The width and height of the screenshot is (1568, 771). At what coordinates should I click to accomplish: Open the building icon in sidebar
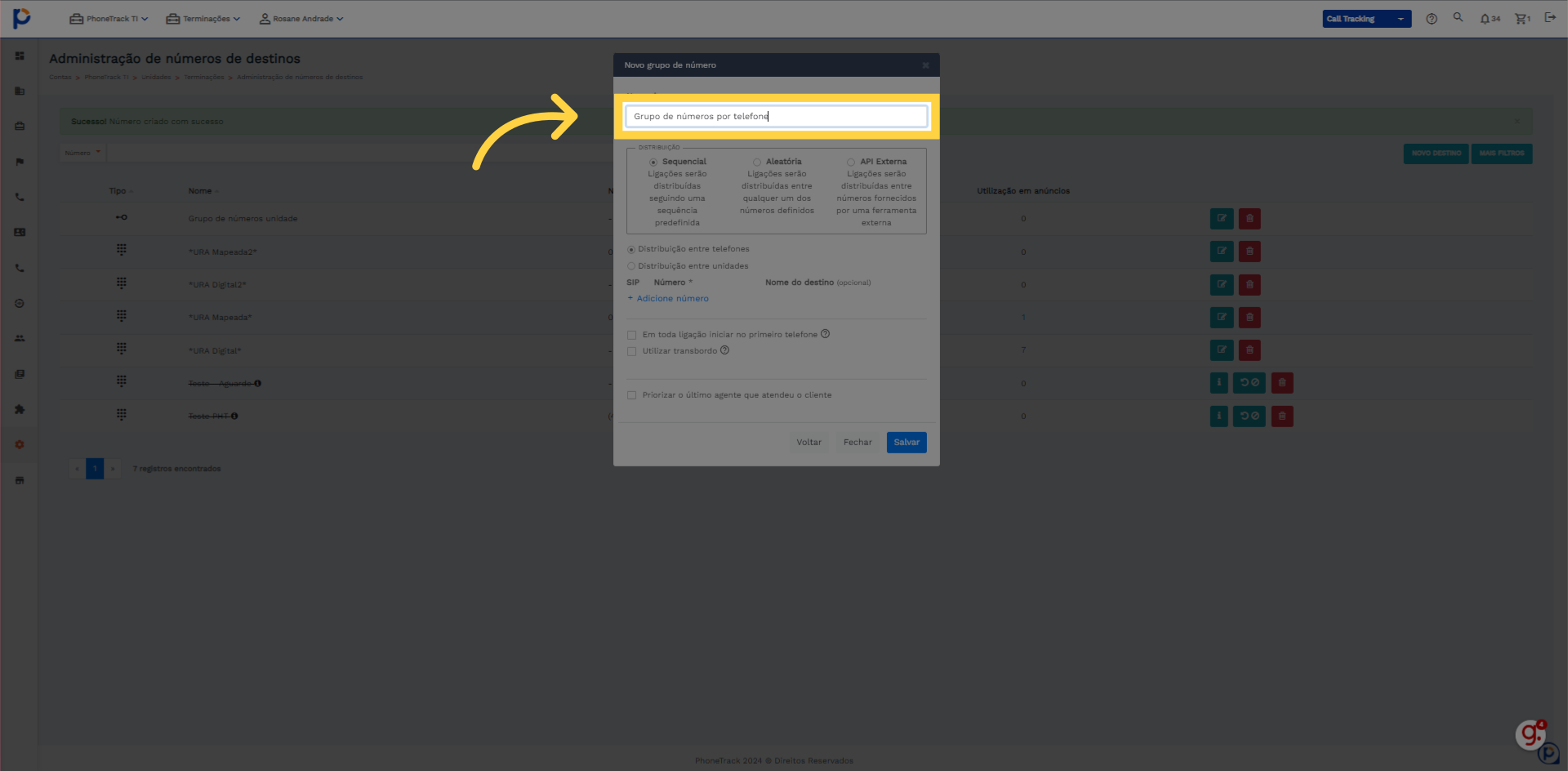pos(20,91)
